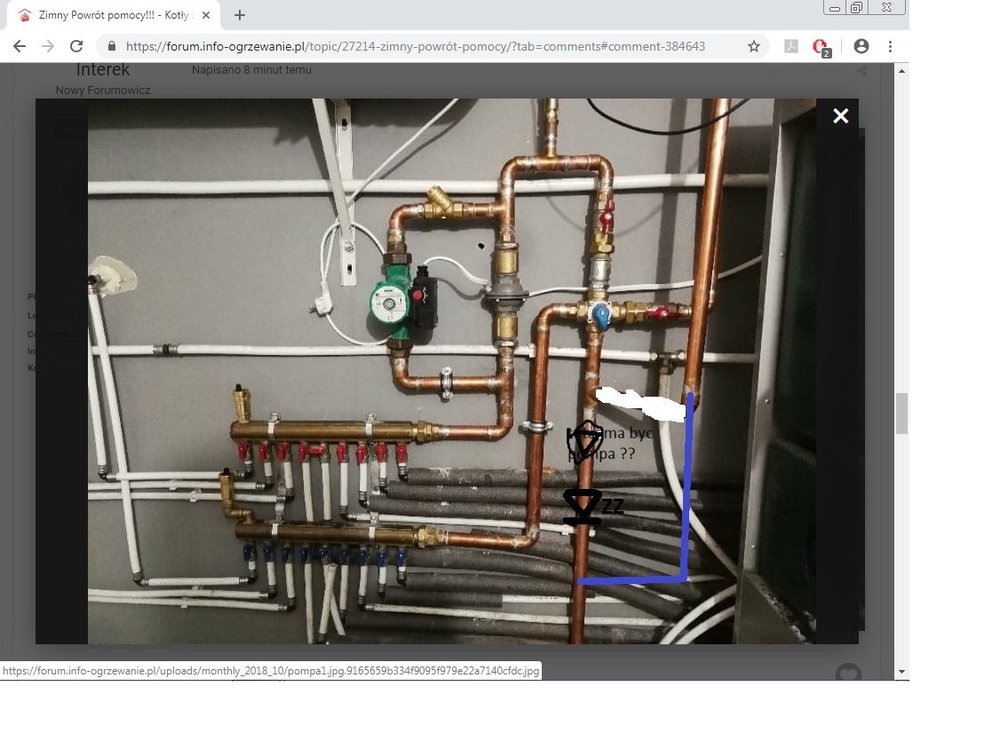Click the Interek username link
This screenshot has width=1000, height=749.
103,70
